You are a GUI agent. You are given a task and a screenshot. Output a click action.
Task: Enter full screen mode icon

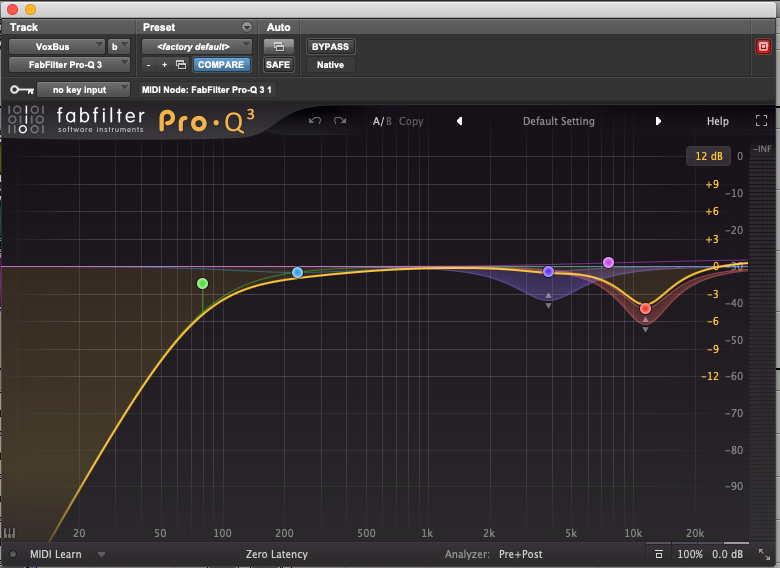(761, 121)
